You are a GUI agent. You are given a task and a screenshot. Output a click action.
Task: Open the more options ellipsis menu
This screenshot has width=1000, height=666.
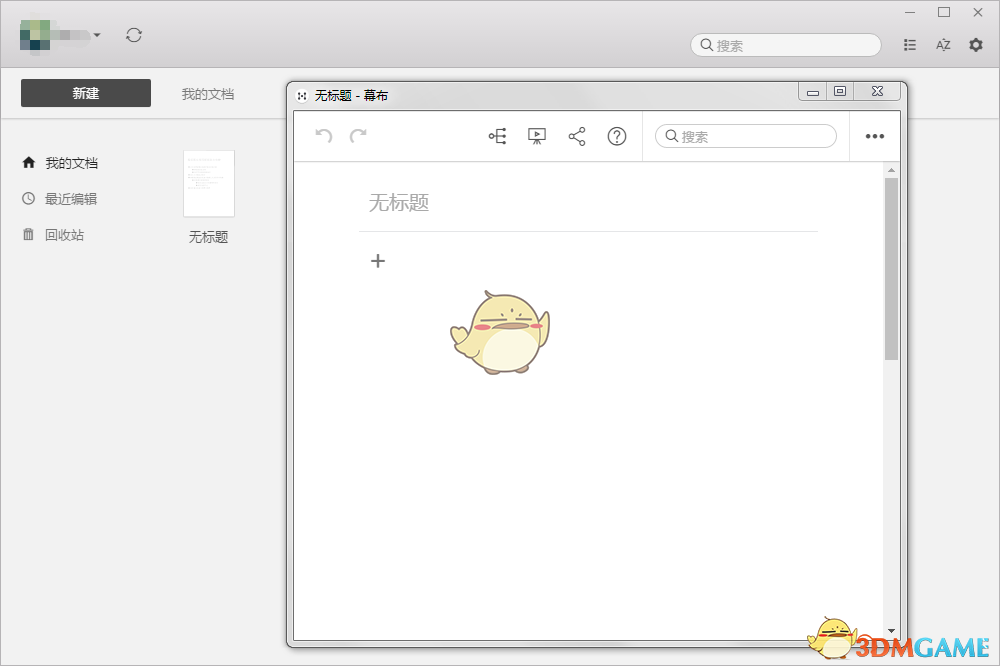pos(875,136)
